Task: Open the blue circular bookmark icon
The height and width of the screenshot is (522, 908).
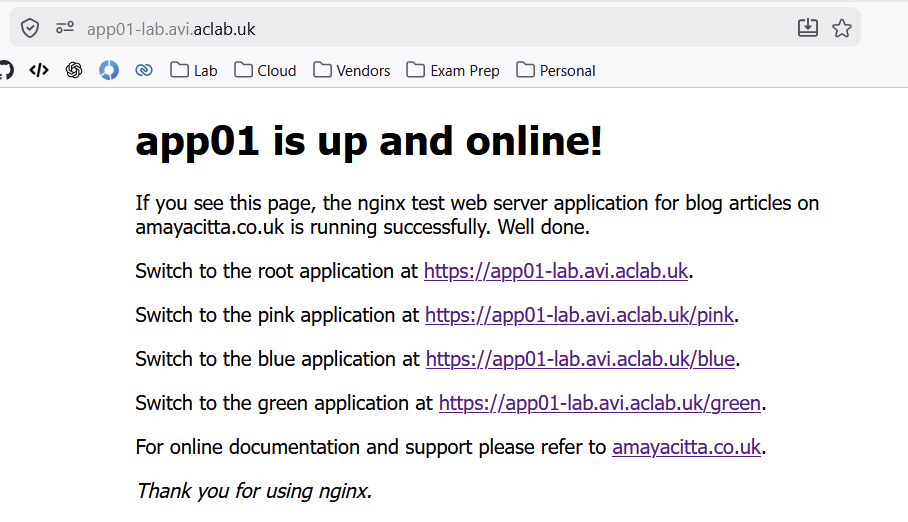Action: pyautogui.click(x=109, y=70)
